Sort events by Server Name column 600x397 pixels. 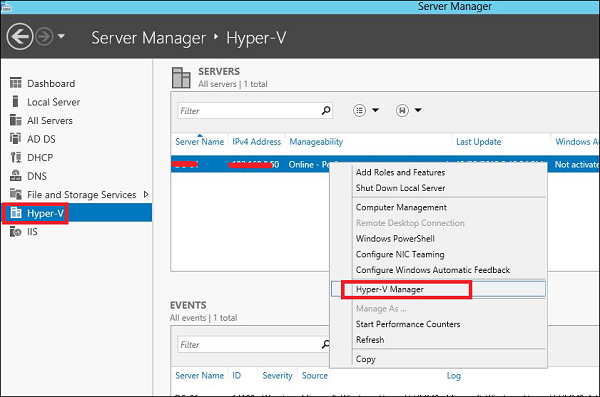click(x=199, y=376)
